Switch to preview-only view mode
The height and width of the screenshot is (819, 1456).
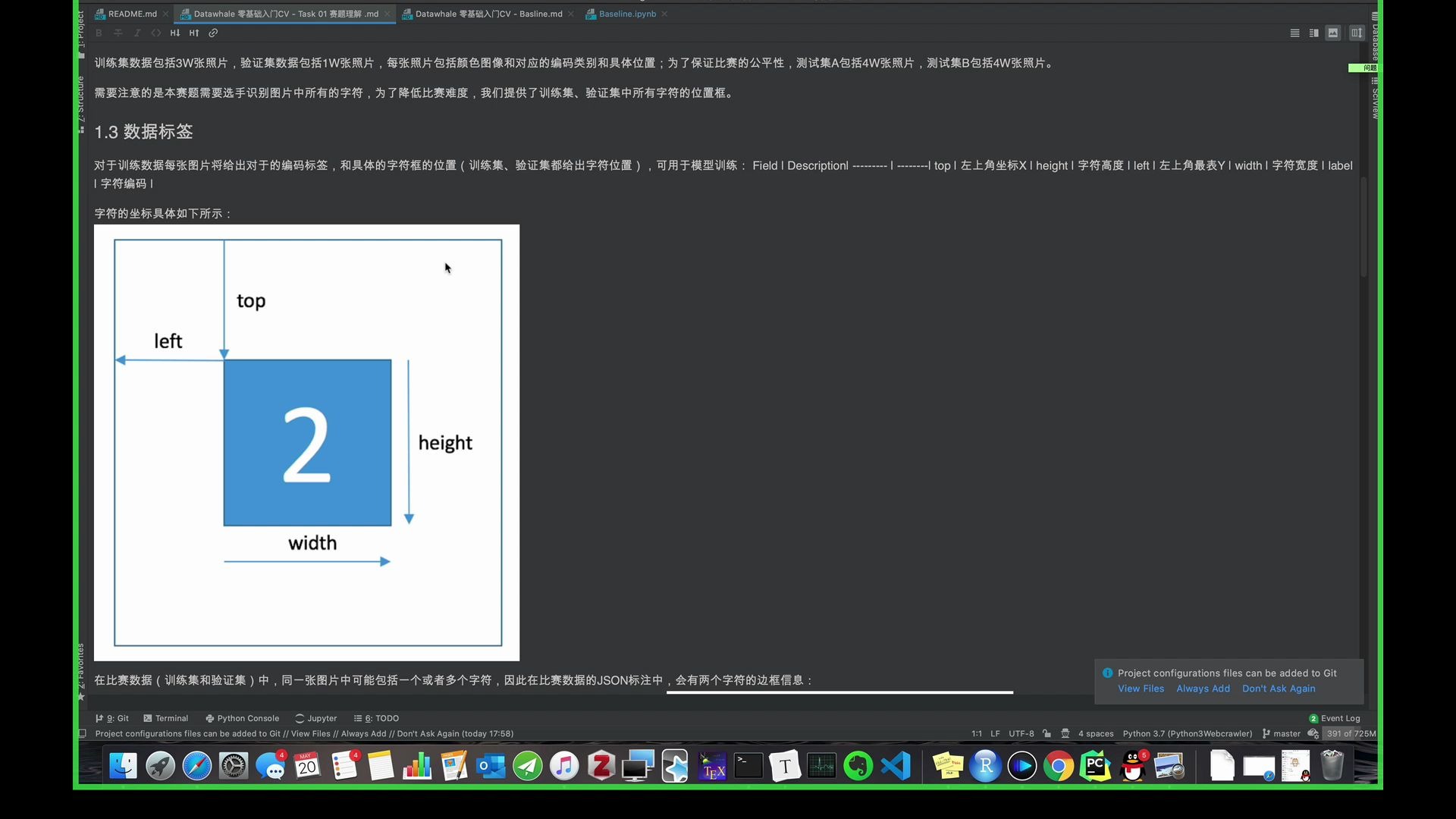pyautogui.click(x=1333, y=33)
